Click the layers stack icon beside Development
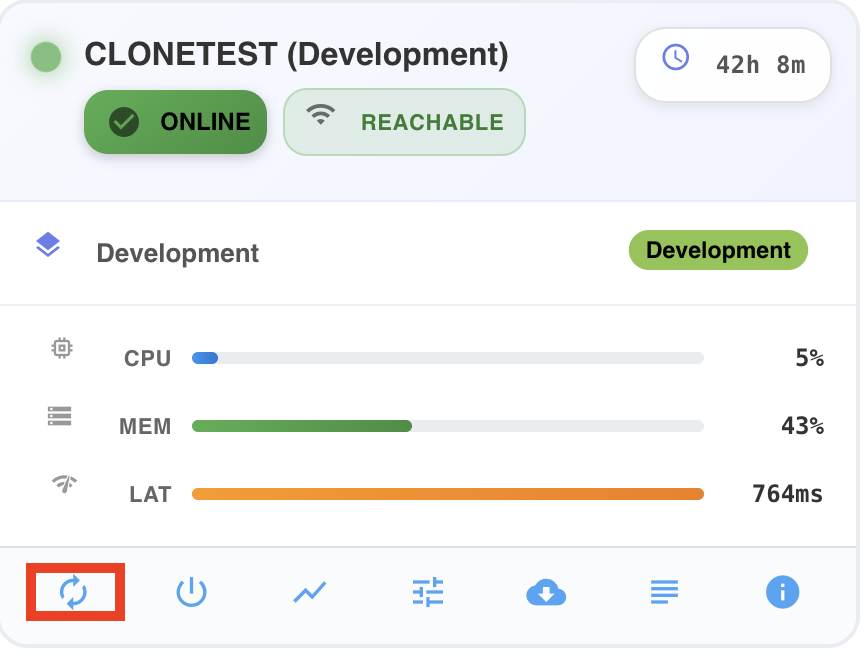 [48, 244]
